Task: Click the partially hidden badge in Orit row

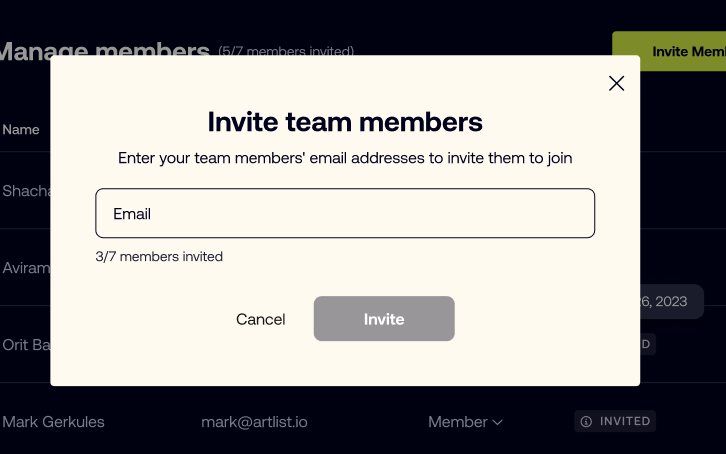Action: pyautogui.click(x=648, y=344)
